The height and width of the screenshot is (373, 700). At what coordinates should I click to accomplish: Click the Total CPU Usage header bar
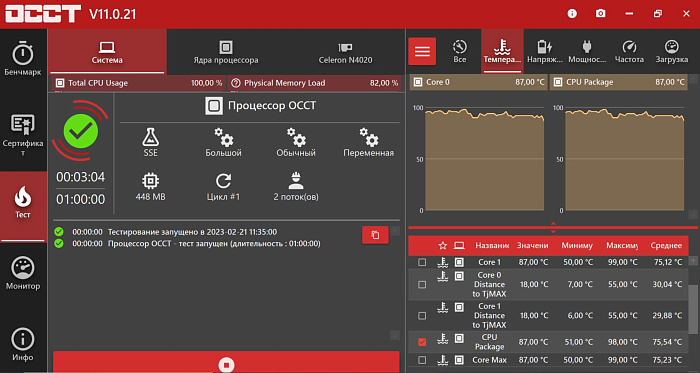click(x=139, y=83)
